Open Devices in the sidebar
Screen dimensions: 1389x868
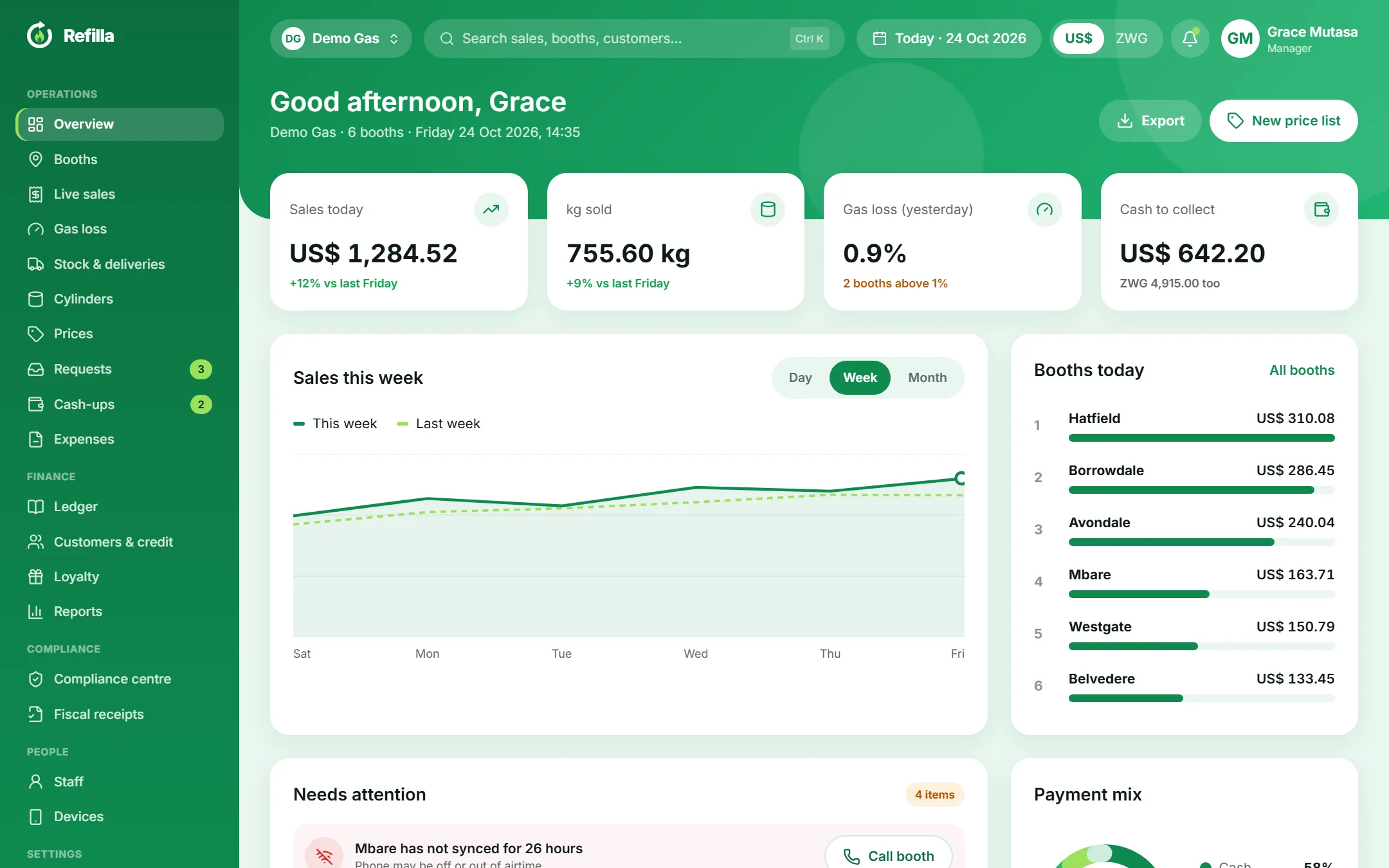coord(120,817)
